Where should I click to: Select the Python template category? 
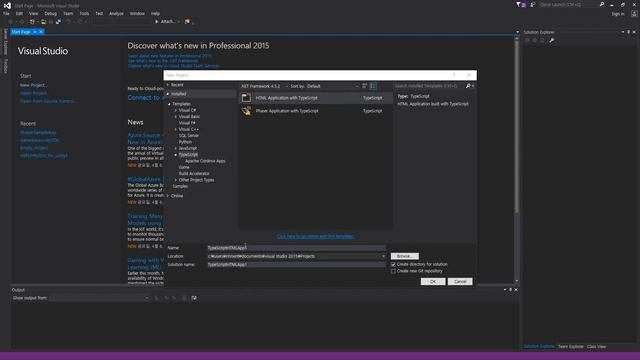pyautogui.click(x=185, y=142)
